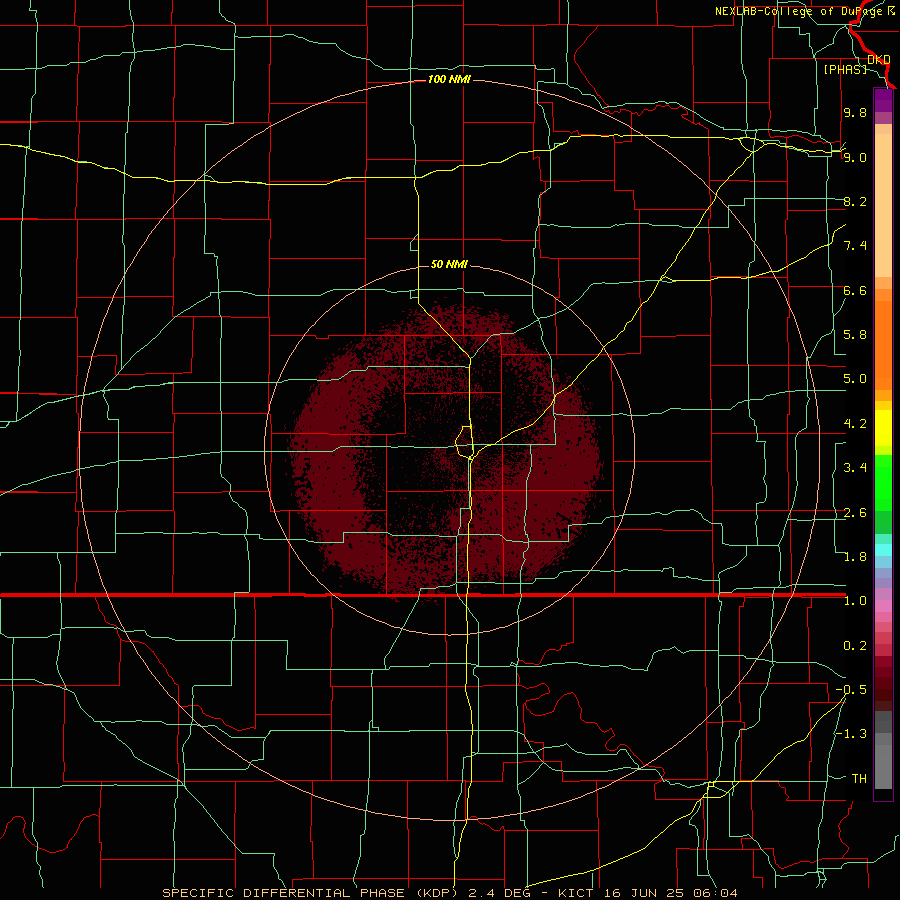
Task: Click the '[PHAS]' unit label above the scale
Action: coord(845,69)
